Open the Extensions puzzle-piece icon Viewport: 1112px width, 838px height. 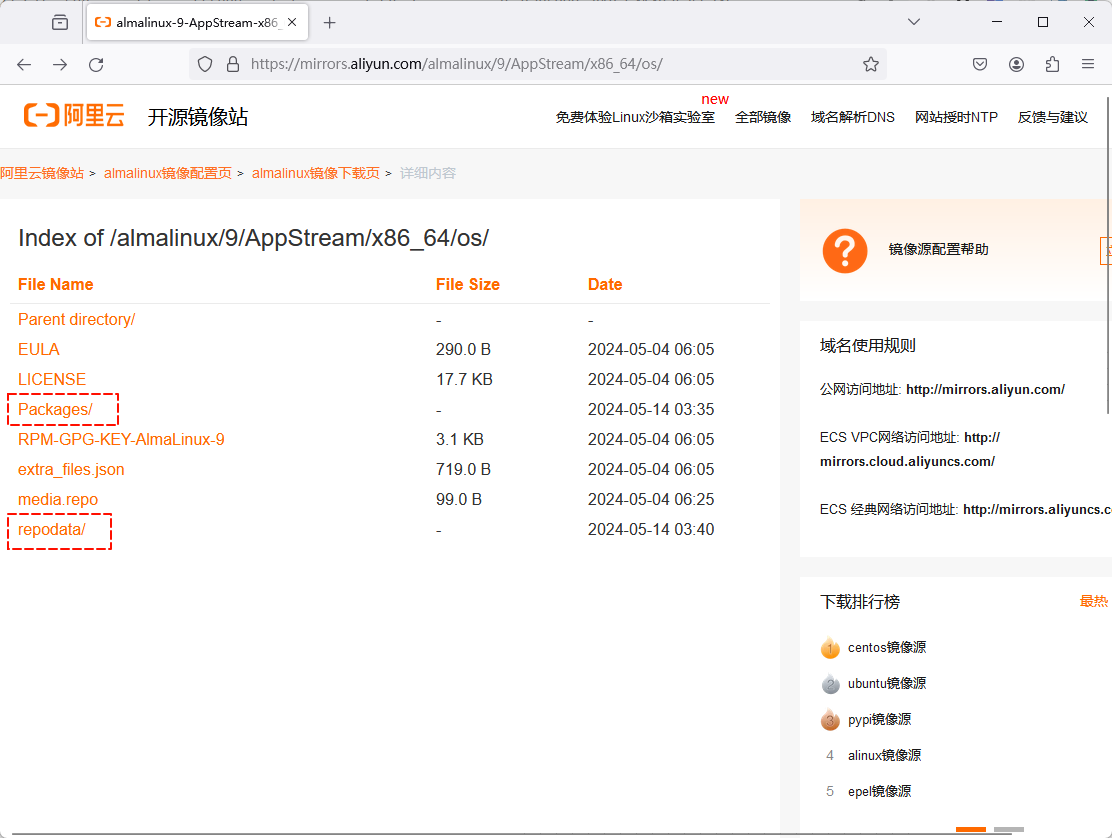point(1052,64)
